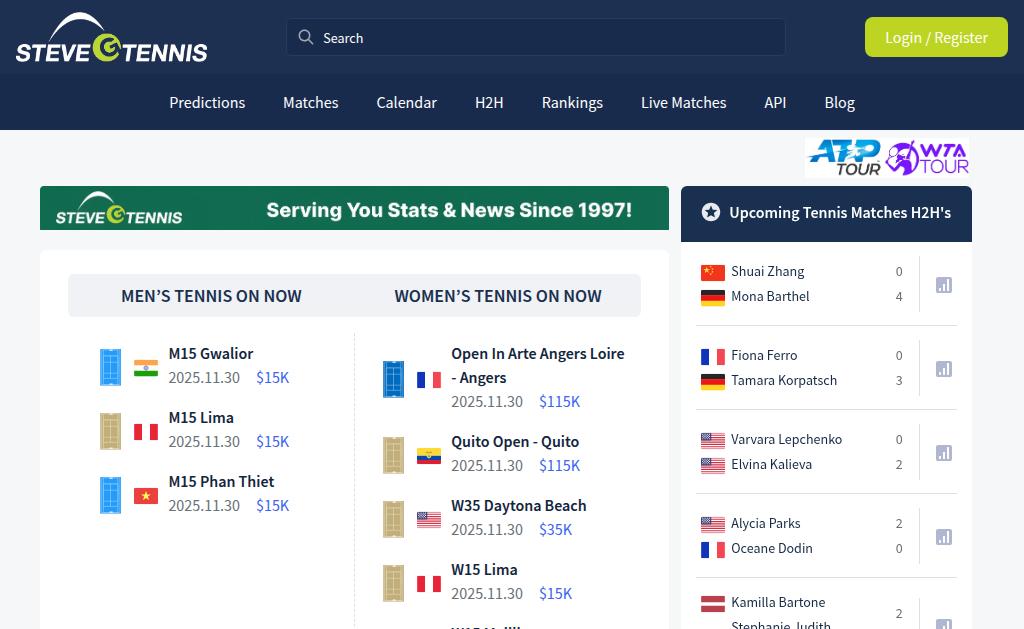Image resolution: width=1024 pixels, height=629 pixels.
Task: Open the Blog page
Action: point(839,103)
